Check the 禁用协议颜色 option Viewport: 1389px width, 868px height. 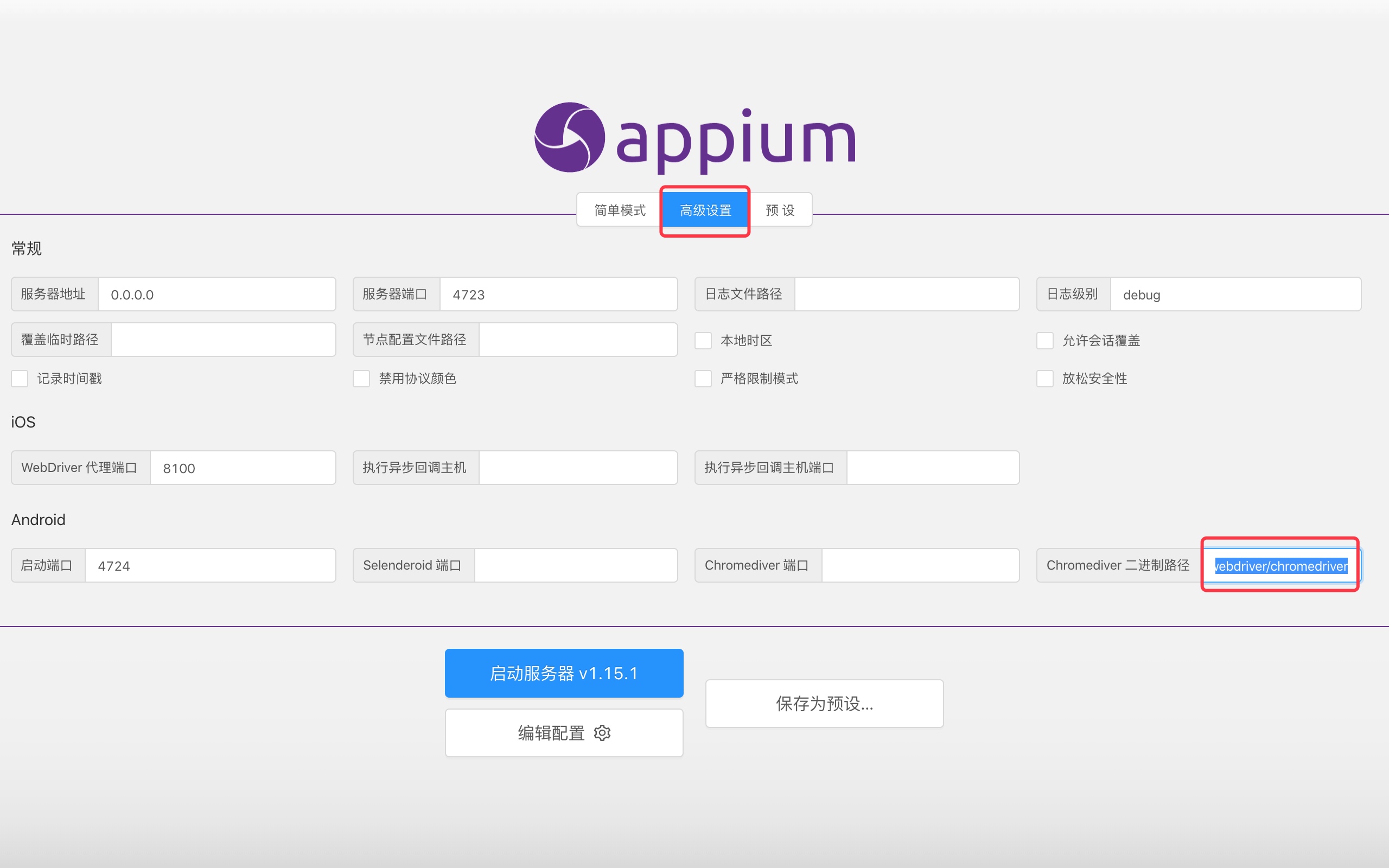361,379
